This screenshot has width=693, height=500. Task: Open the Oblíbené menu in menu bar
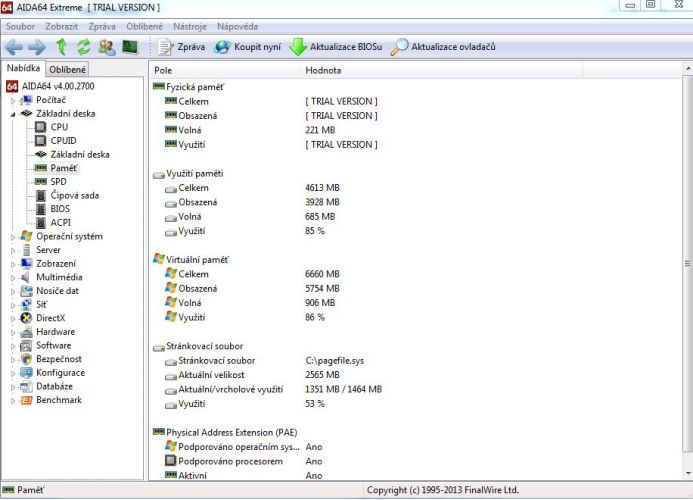coord(145,27)
